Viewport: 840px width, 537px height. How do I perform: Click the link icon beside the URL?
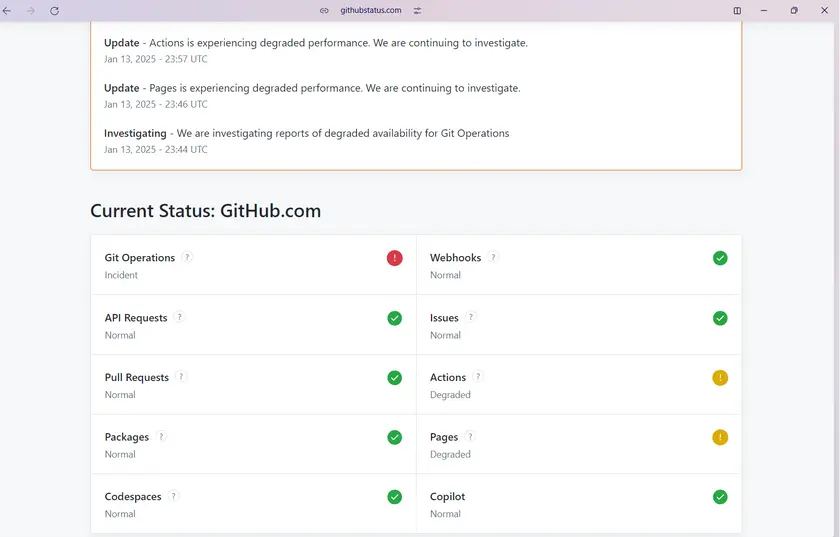324,10
